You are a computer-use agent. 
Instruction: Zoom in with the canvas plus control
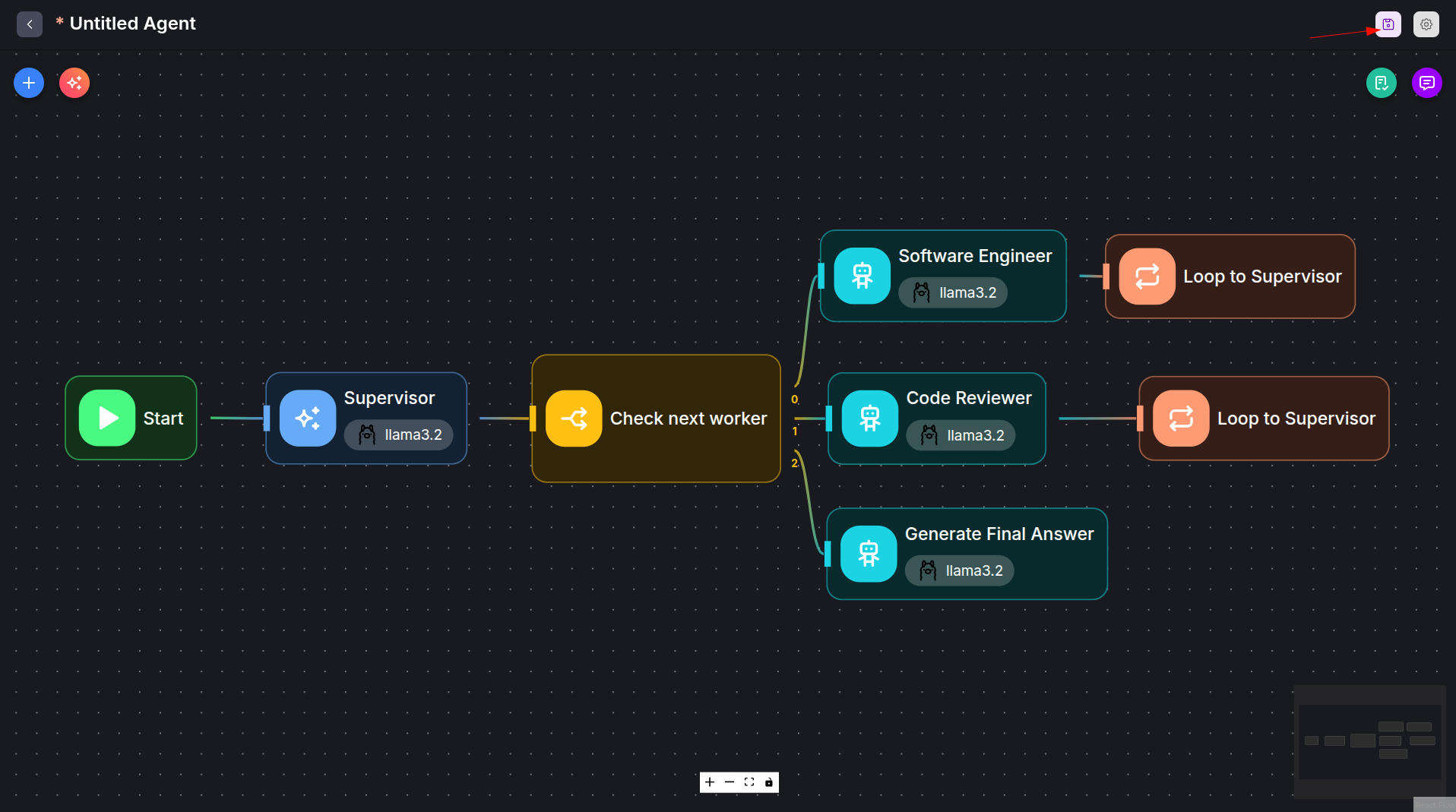point(710,782)
